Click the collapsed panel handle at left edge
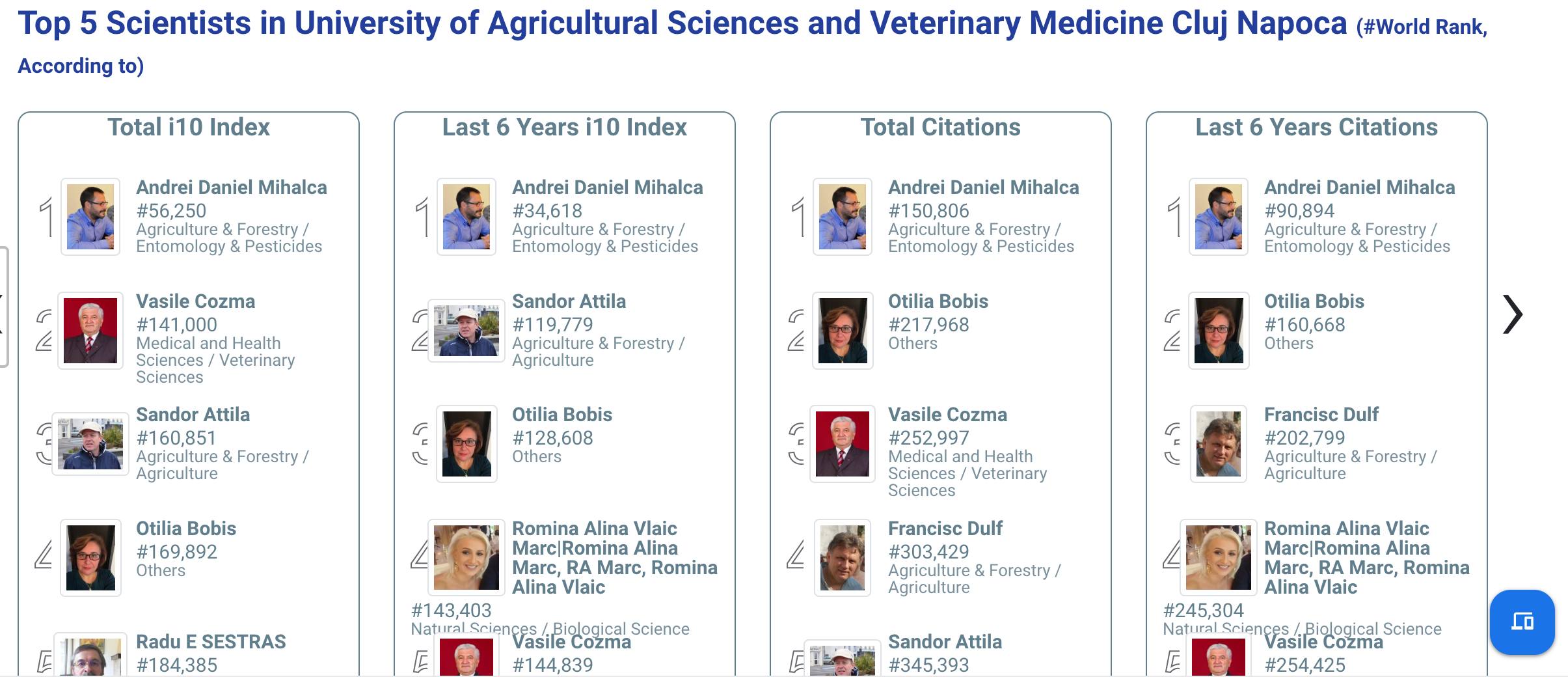Screen dimensions: 1568x677 click(x=4, y=307)
